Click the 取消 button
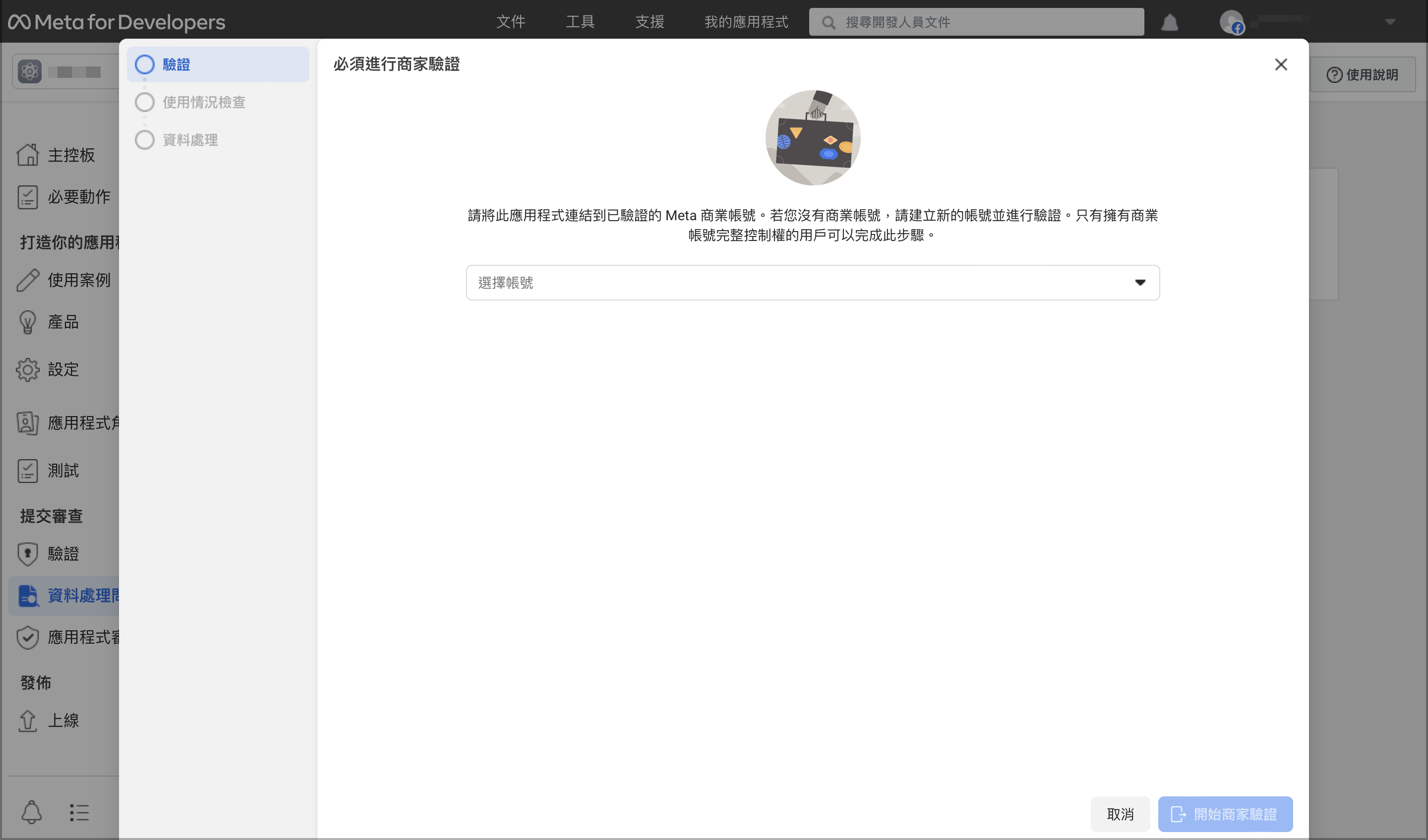The image size is (1428, 840). 1120,814
